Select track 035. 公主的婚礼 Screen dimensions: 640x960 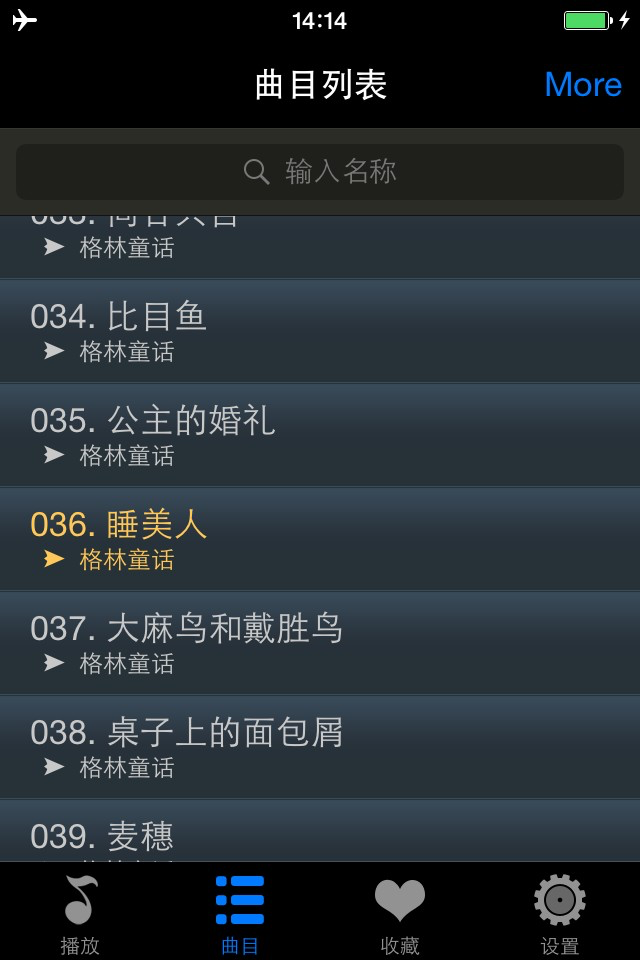click(x=320, y=435)
